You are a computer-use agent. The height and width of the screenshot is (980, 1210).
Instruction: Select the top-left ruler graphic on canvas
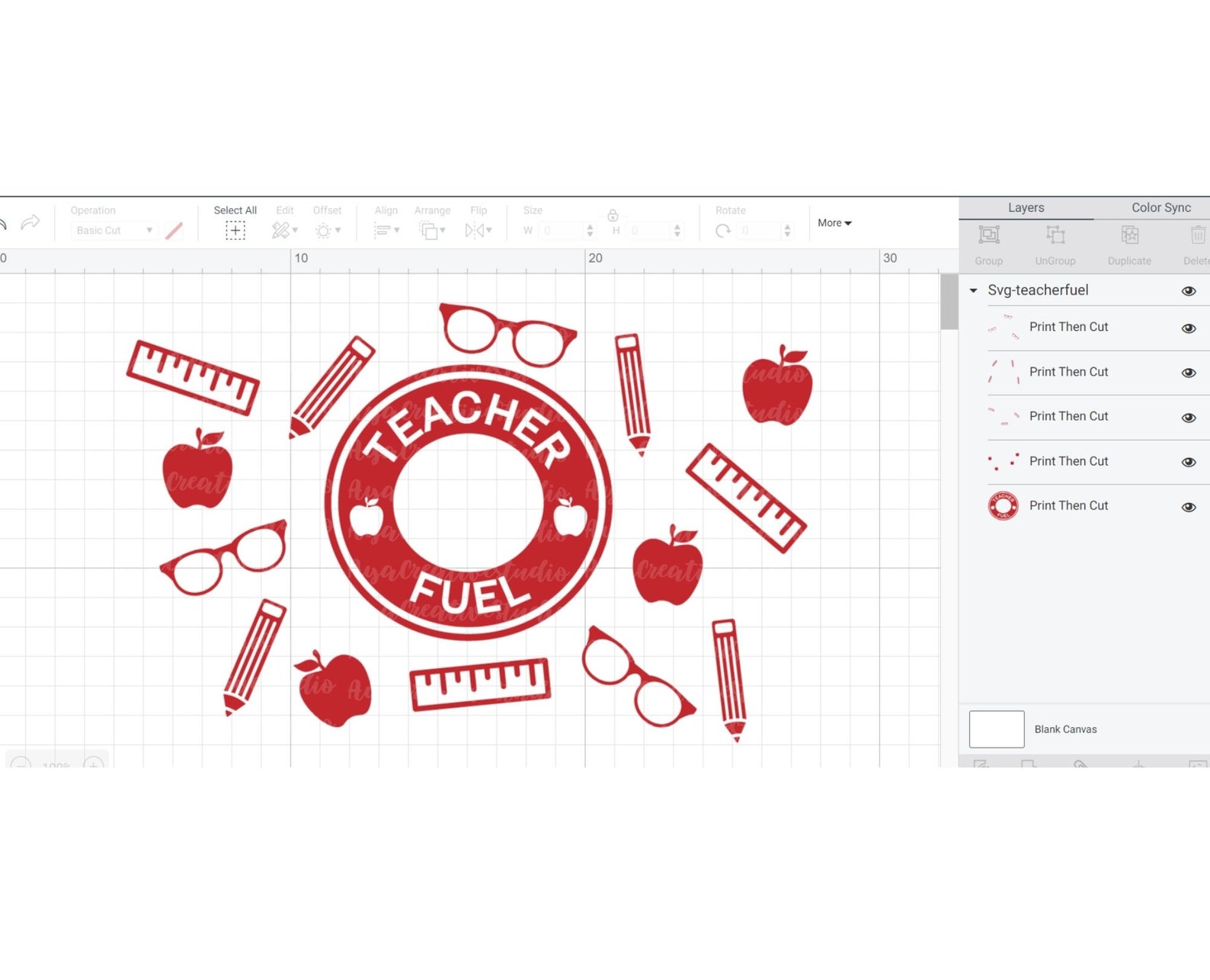click(193, 378)
